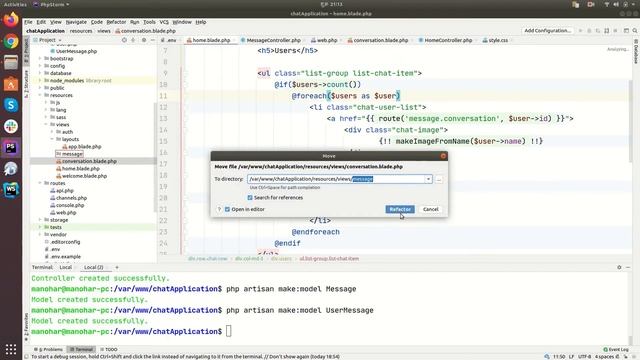Show the applications grid
This screenshot has width=640, height=360.
(11, 349)
